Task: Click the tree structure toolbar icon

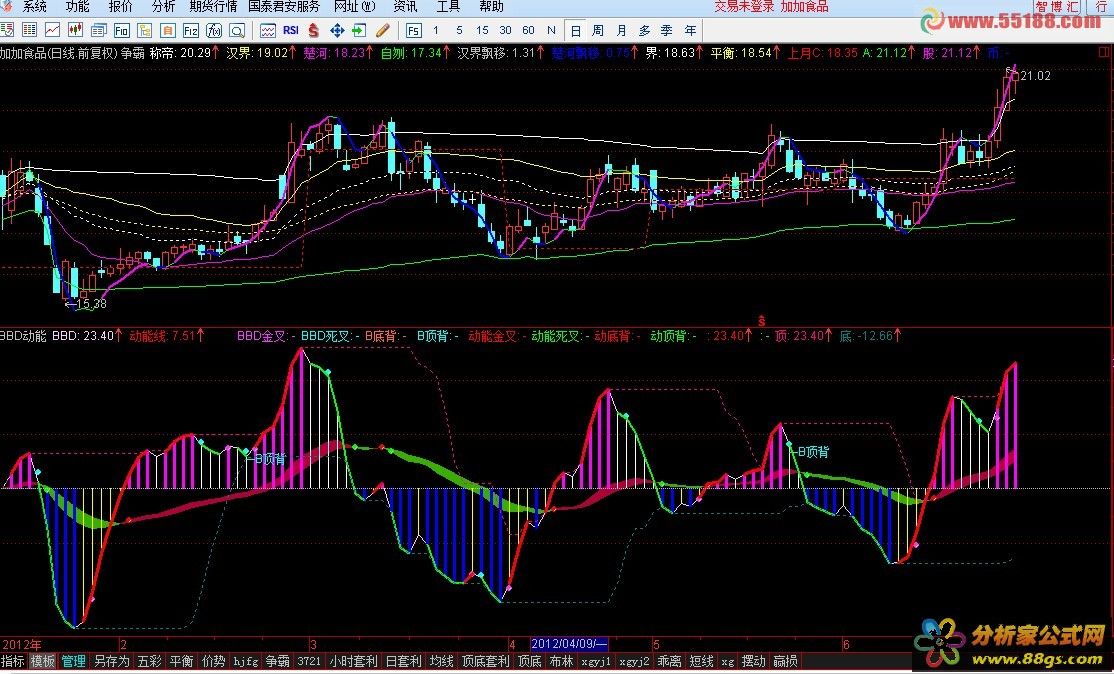Action: [144, 30]
